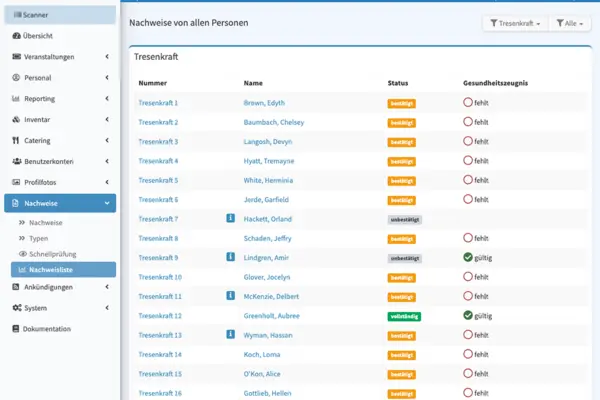Screen dimensions: 600x400
Task: Open Nachweise submenu entry
Action: [46, 223]
